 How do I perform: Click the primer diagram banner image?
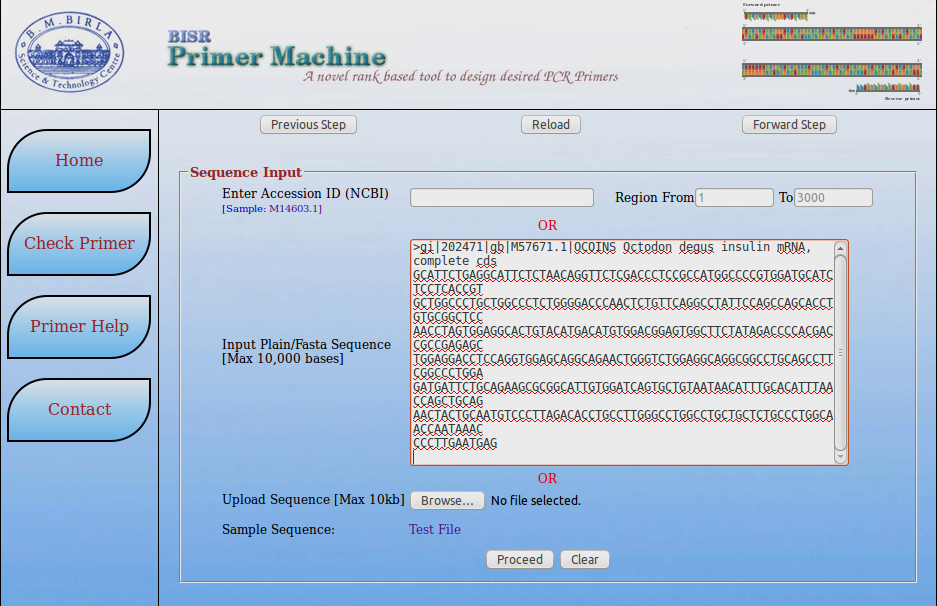(831, 52)
